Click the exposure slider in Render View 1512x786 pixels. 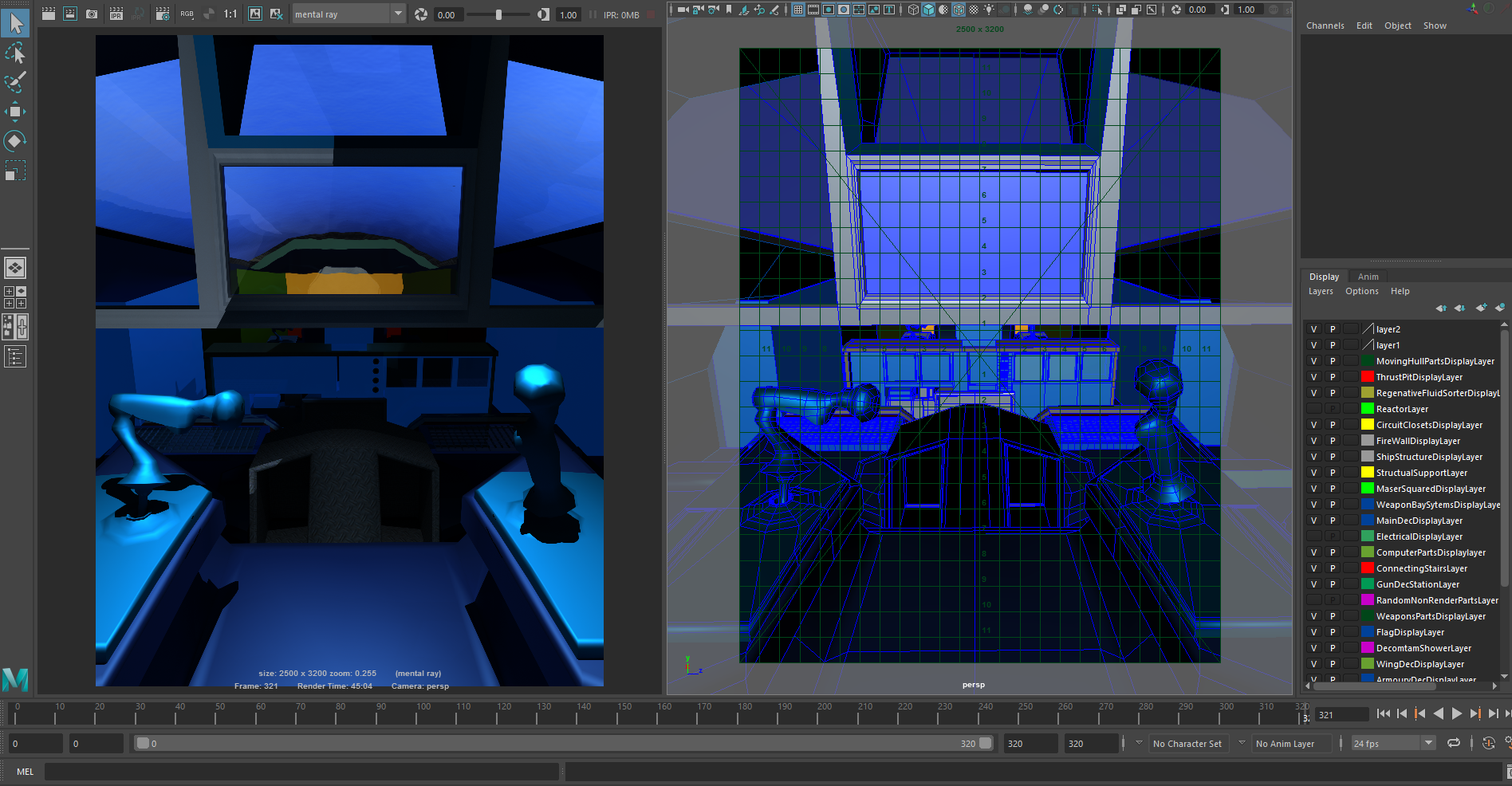[x=498, y=14]
